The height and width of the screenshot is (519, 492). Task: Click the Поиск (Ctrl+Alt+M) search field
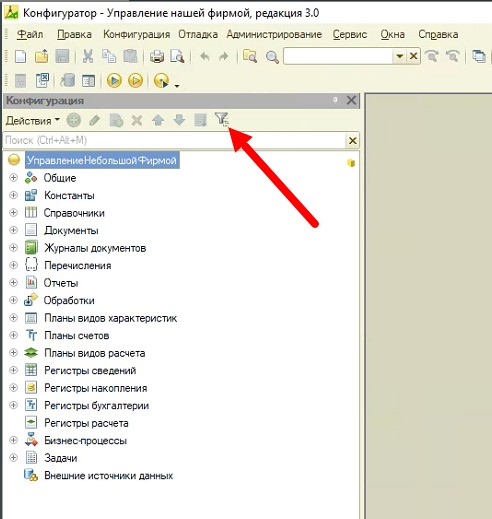[x=174, y=140]
